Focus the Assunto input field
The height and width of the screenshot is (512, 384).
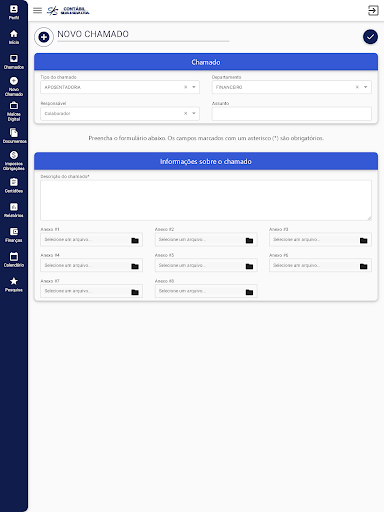(292, 113)
